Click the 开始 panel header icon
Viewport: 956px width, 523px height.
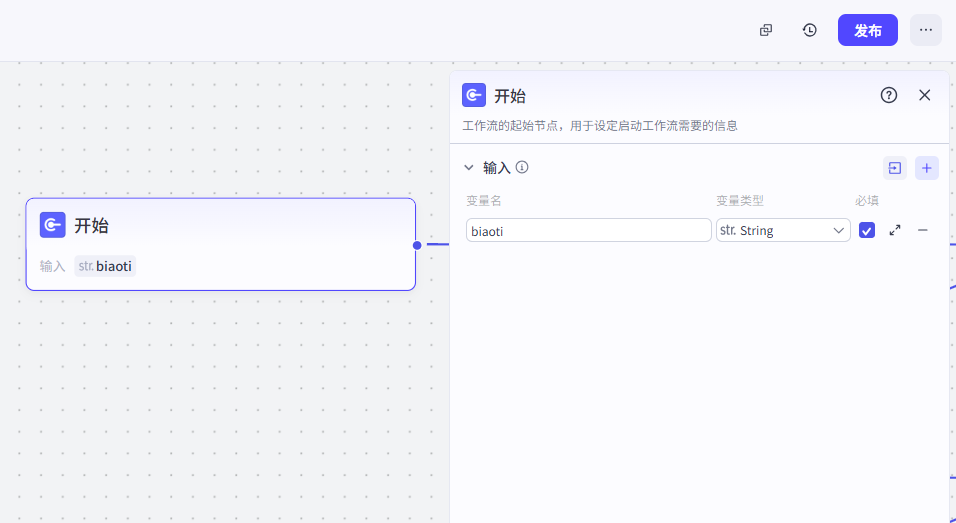(x=474, y=95)
